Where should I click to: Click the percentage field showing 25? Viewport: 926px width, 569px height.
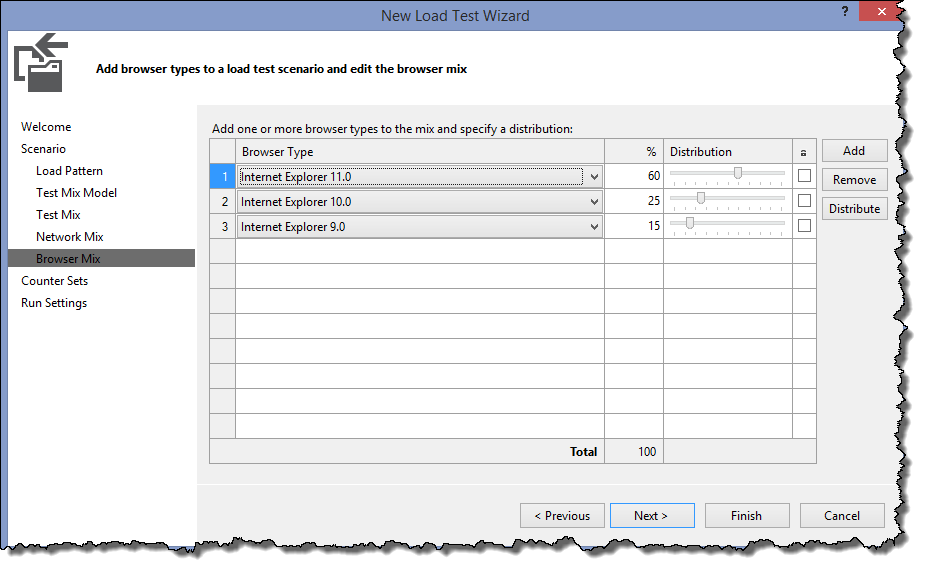point(635,202)
